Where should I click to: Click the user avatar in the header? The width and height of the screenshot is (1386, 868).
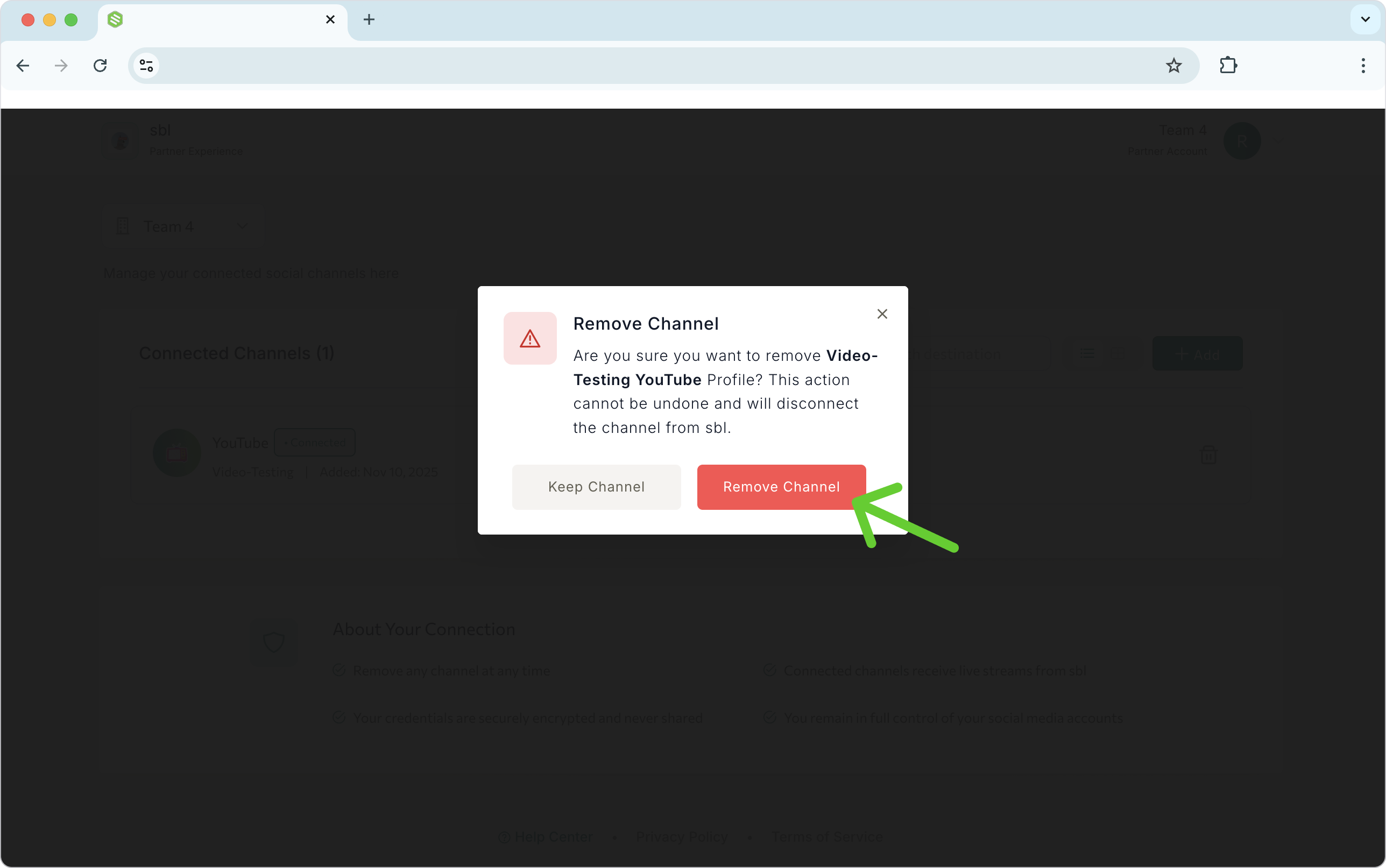1241,141
